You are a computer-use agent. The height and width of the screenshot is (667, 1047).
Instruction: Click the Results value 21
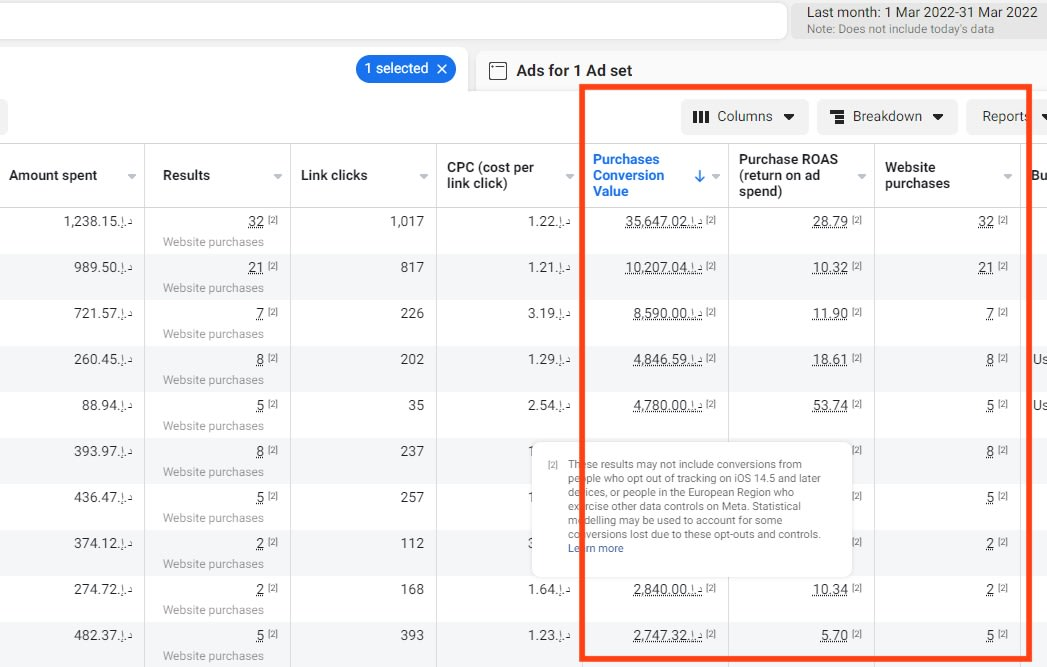(256, 268)
